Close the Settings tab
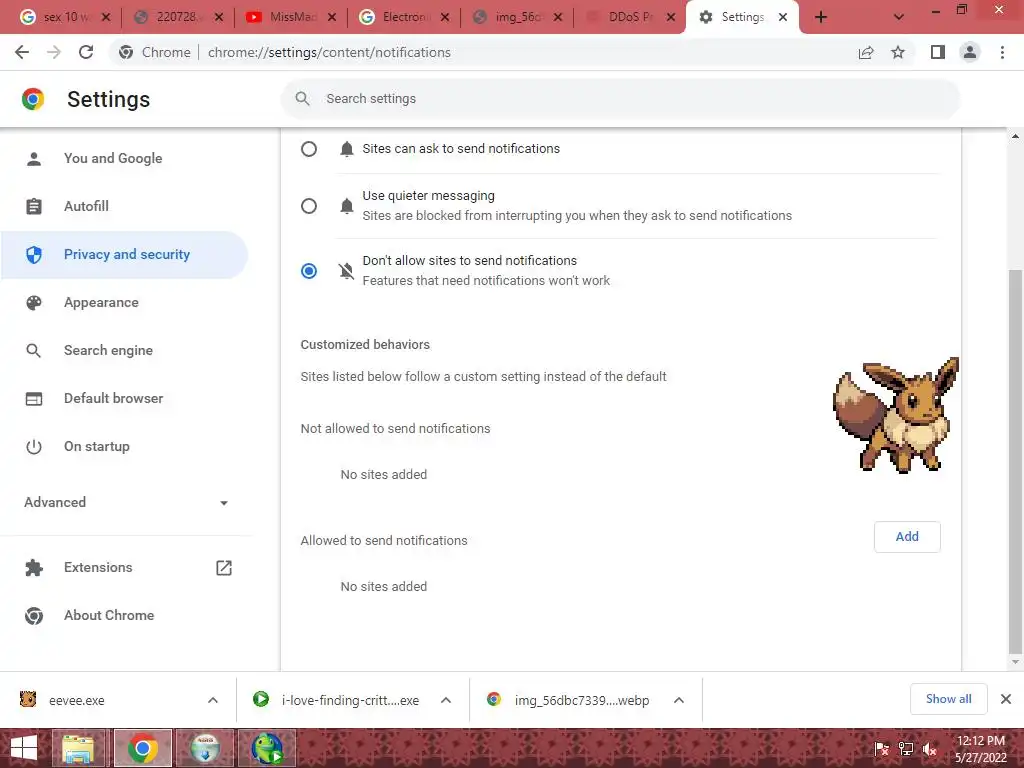Image resolution: width=1024 pixels, height=768 pixels. coord(783,18)
